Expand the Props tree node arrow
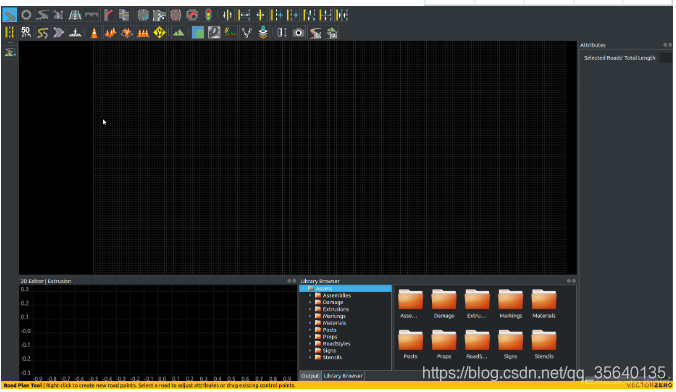The image size is (676, 392). [x=310, y=337]
